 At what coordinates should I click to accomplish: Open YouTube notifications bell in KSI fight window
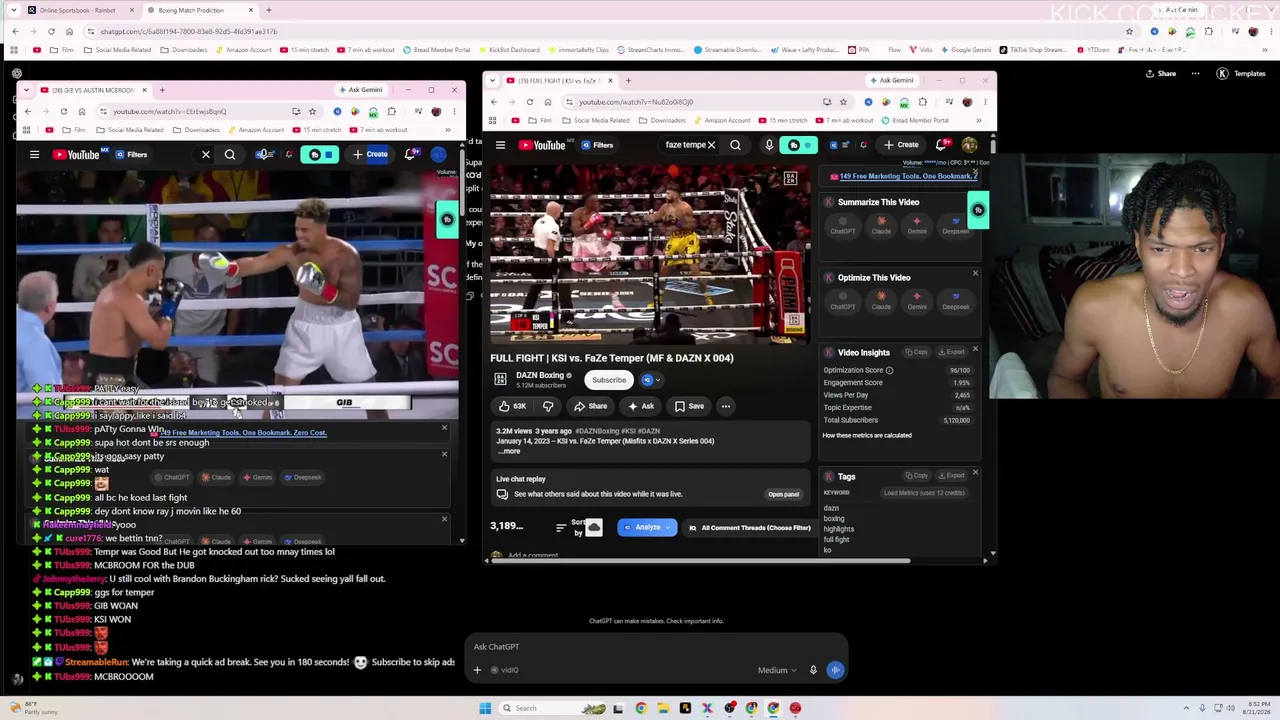[941, 145]
